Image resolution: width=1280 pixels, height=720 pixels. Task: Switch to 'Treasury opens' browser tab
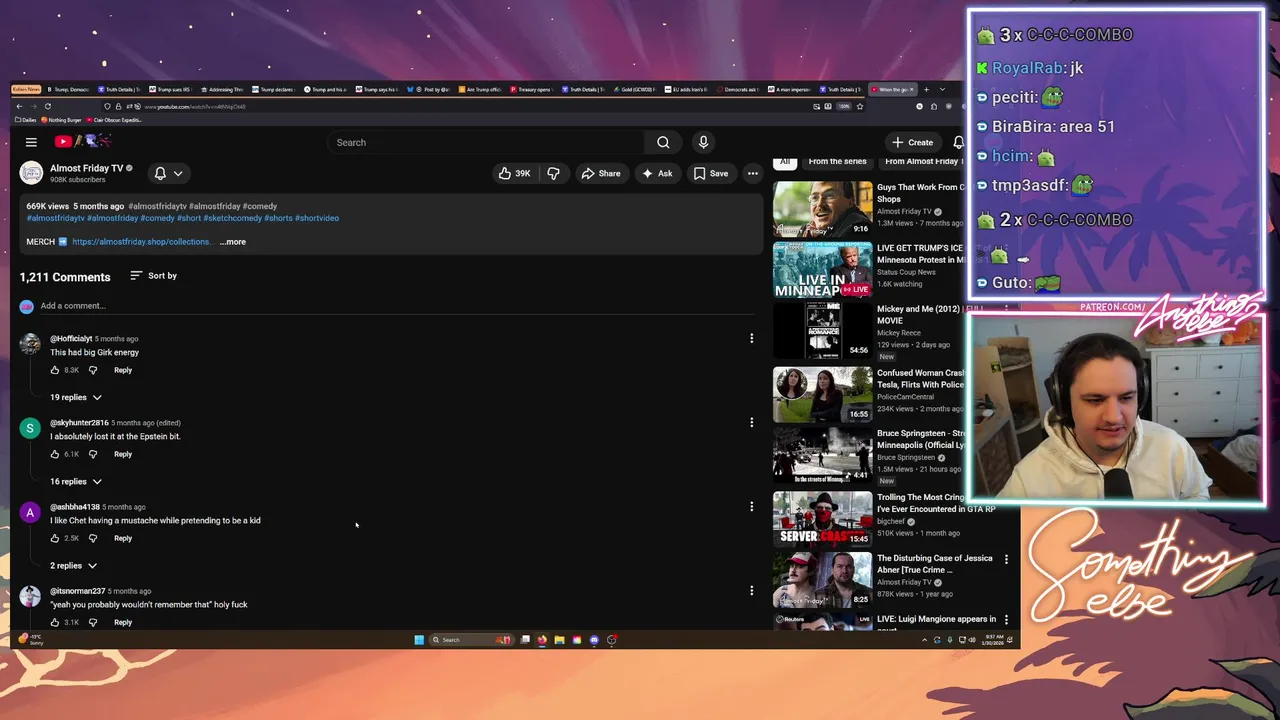[531, 89]
